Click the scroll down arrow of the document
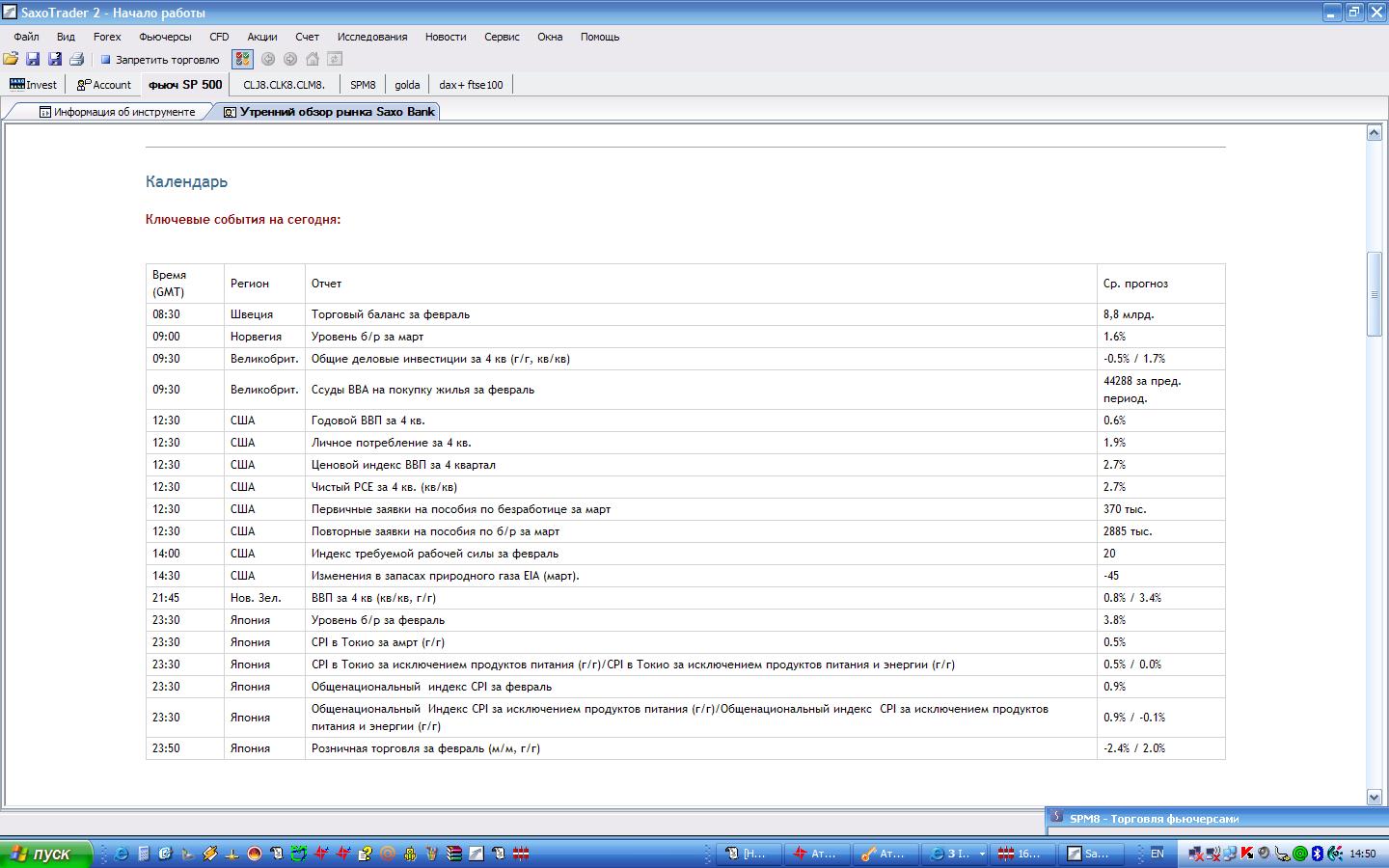Viewport: 1389px width, 868px height. tap(1375, 797)
